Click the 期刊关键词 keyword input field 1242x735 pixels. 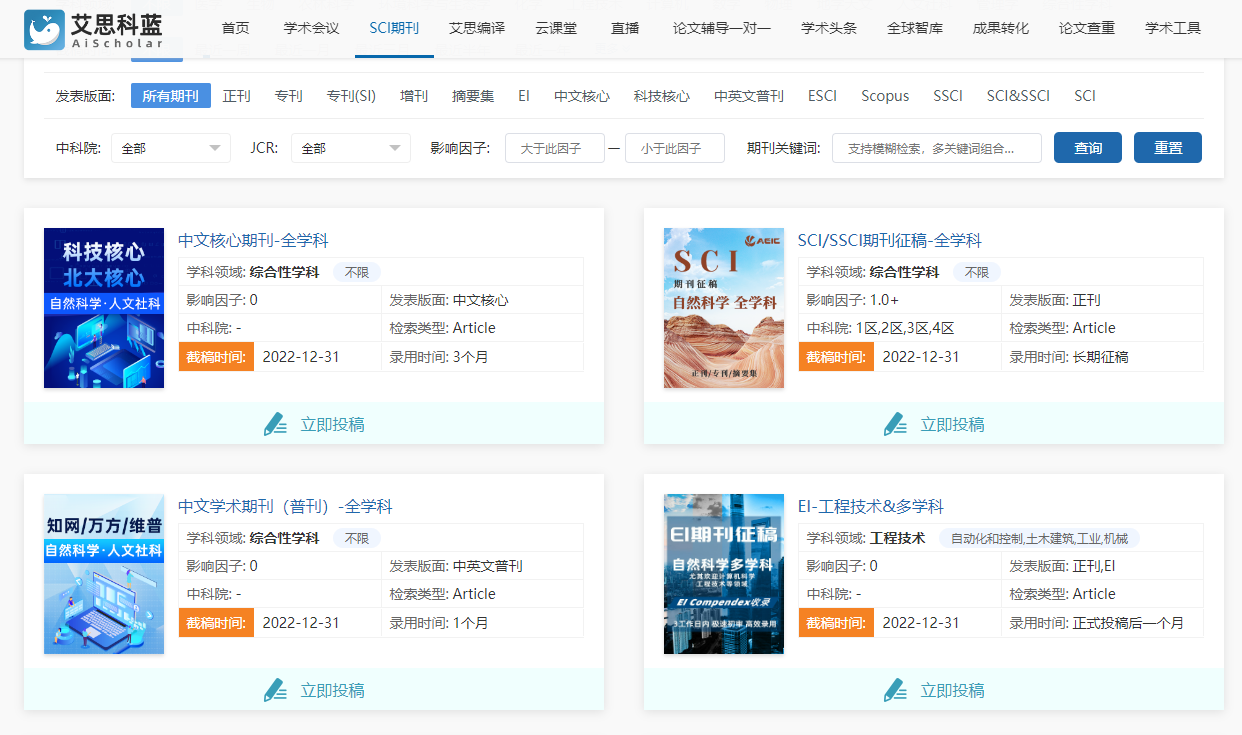(x=936, y=147)
